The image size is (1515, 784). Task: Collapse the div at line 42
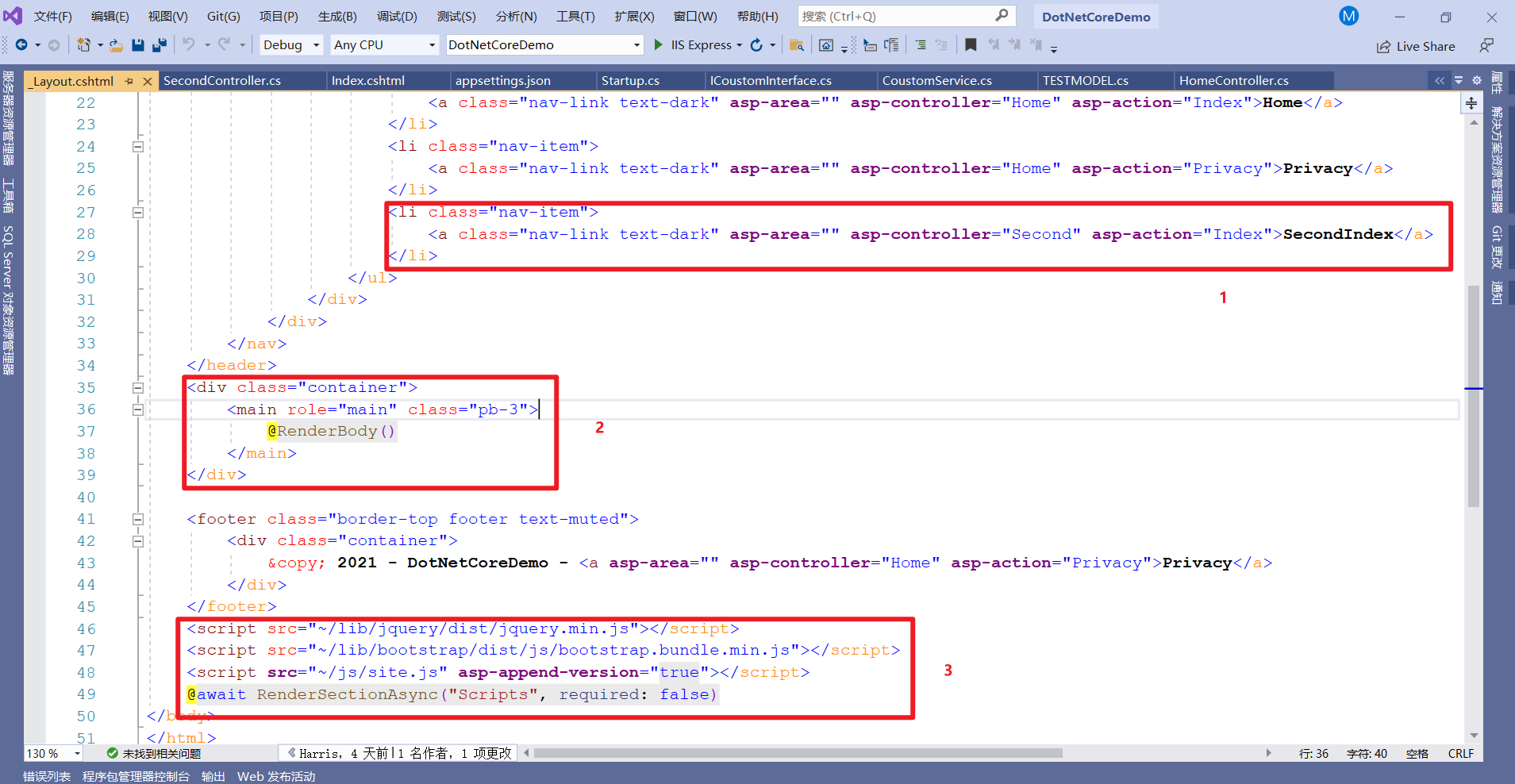pos(138,541)
